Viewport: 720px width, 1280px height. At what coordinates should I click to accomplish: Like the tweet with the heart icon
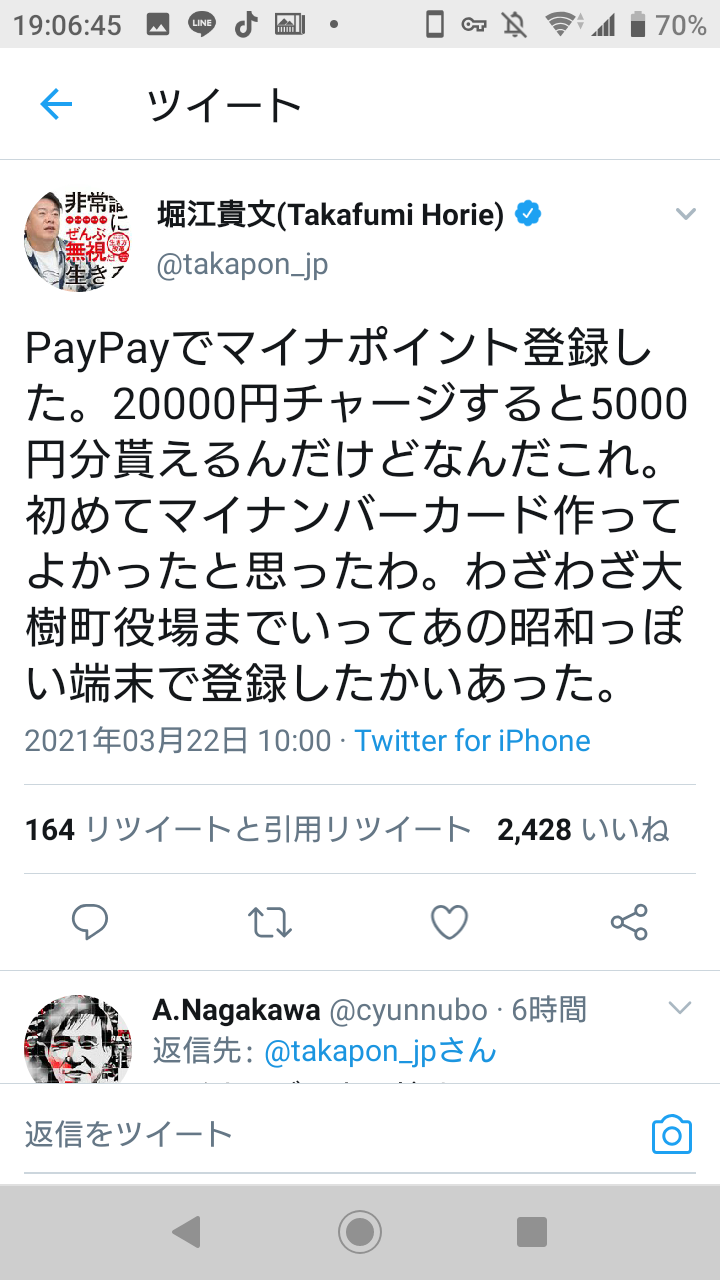(450, 922)
